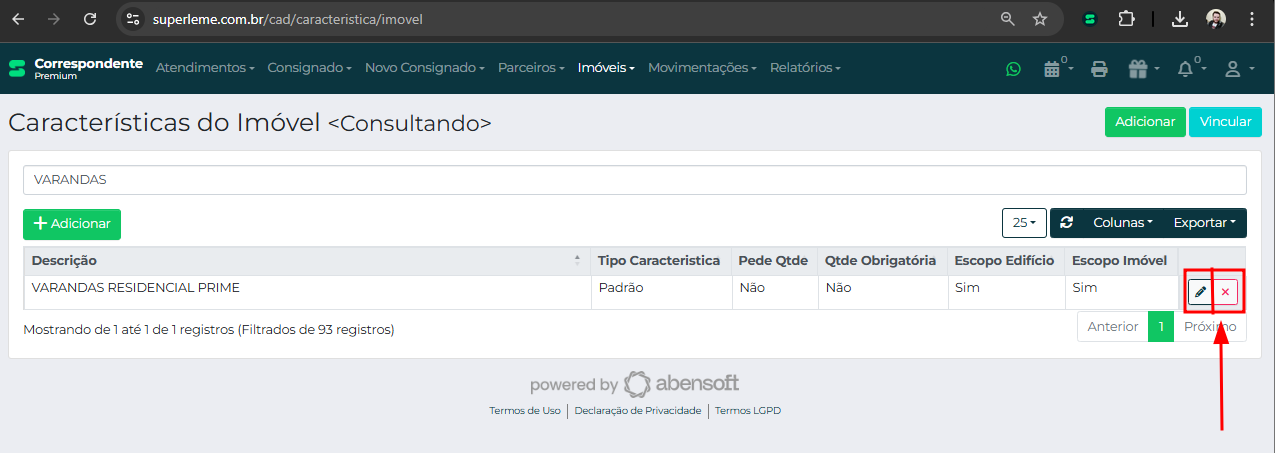Screen dimensions: 1275x453
Task: Open the calendar icon dropdown
Action: (x=1058, y=68)
